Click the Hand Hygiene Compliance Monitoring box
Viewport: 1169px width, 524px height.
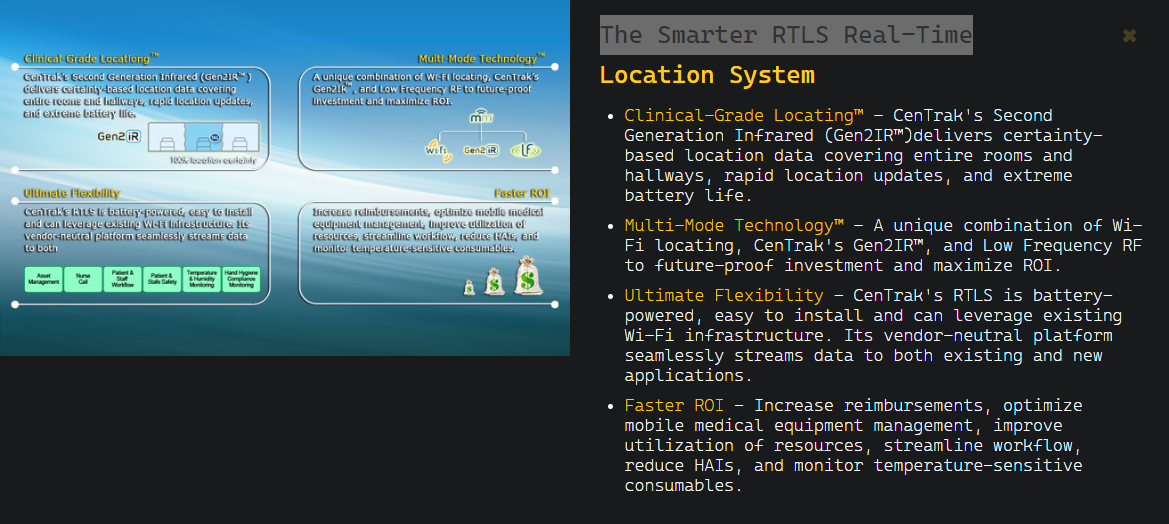coord(241,280)
